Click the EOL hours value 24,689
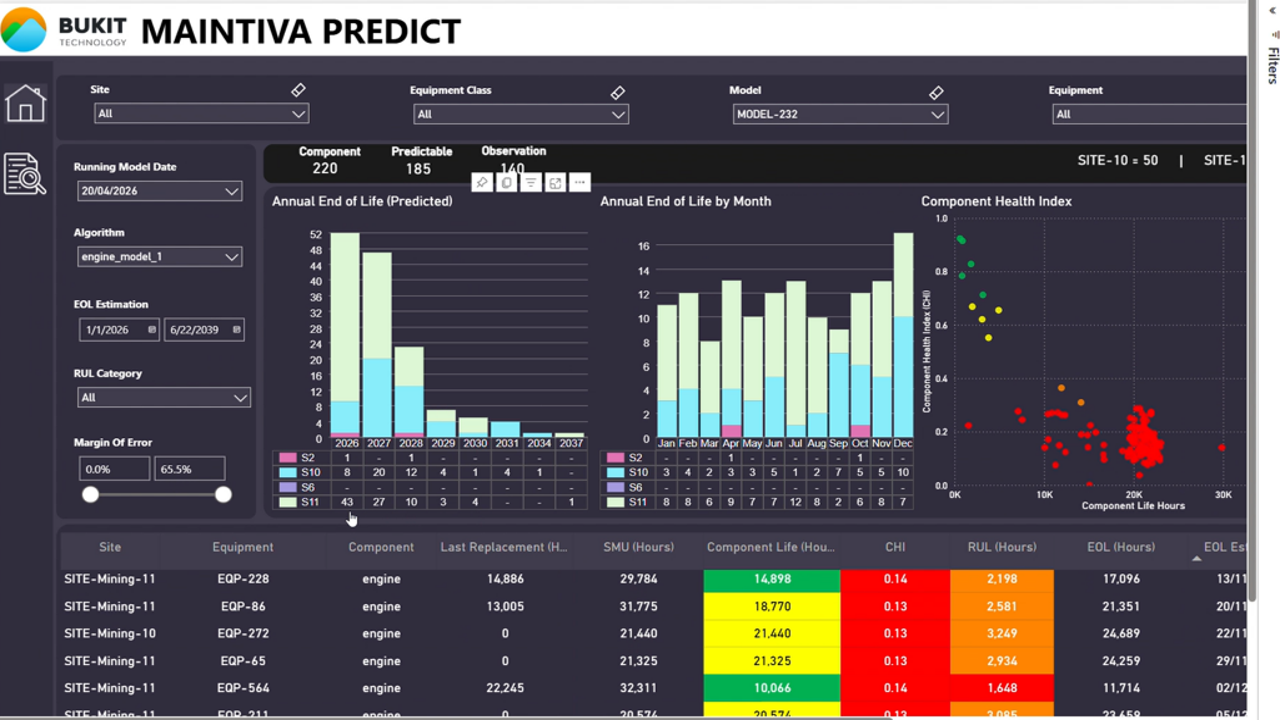 1121,633
